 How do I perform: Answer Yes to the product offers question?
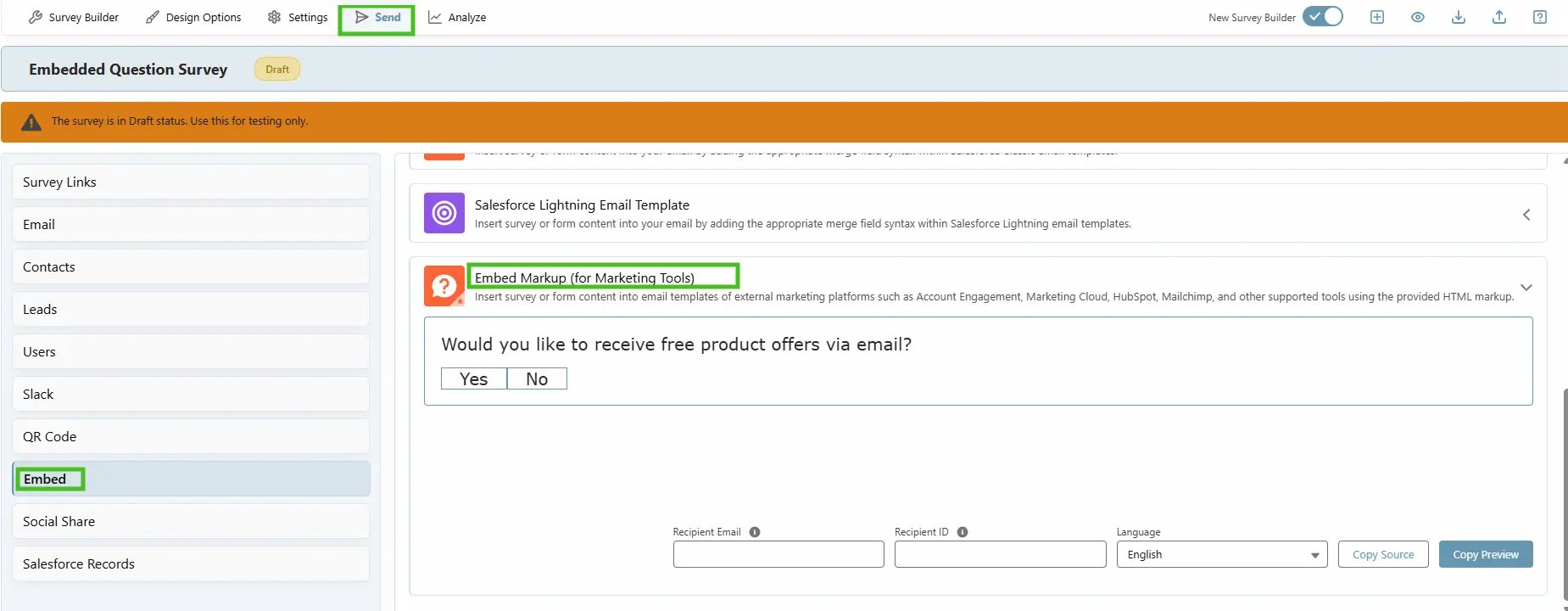(474, 378)
